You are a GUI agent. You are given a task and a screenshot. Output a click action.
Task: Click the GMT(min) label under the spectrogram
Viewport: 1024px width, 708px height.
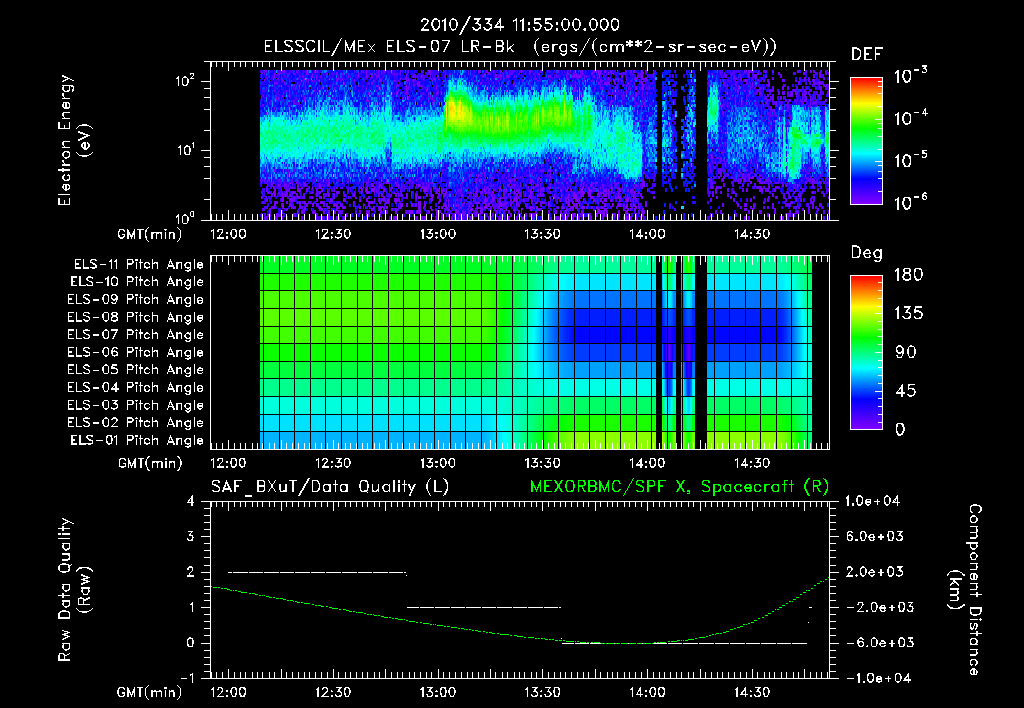[150, 234]
